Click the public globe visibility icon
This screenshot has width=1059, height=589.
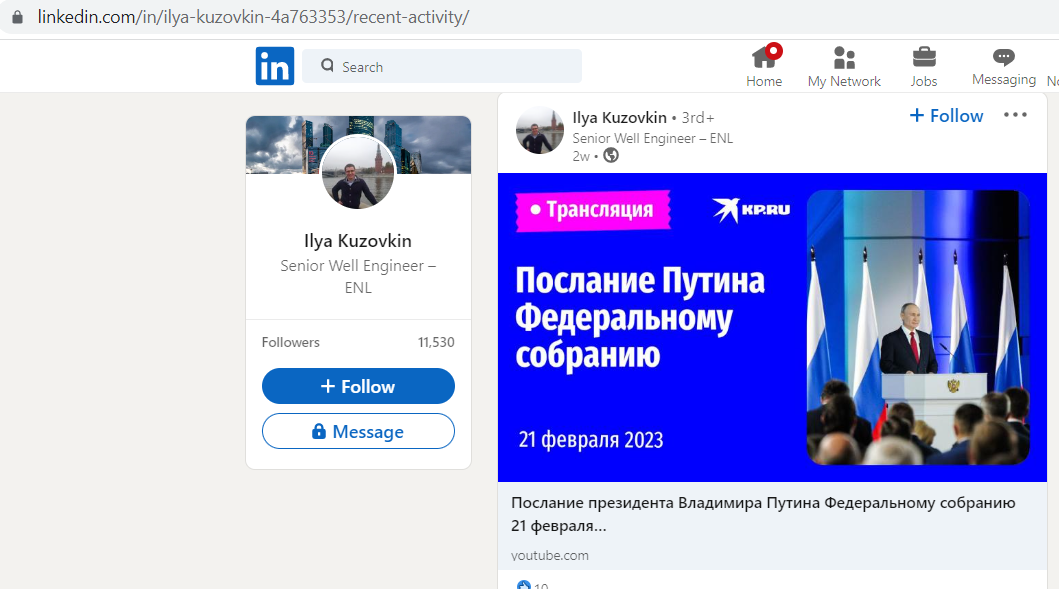(611, 156)
